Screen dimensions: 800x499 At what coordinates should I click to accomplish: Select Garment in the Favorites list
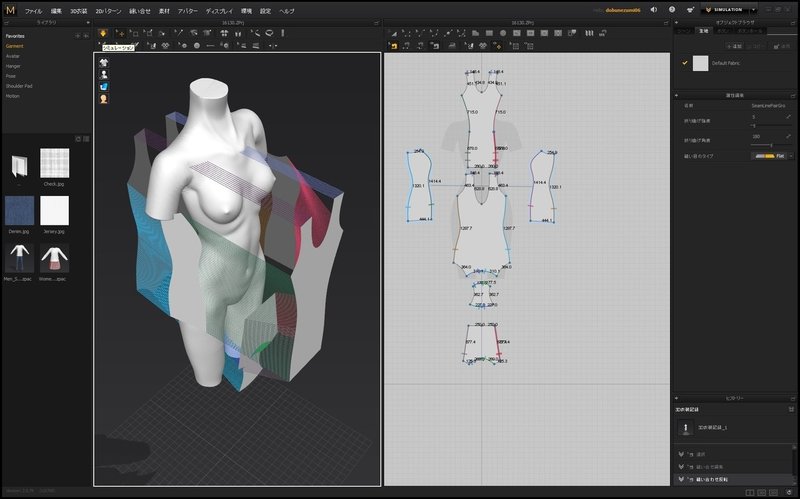pyautogui.click(x=15, y=46)
